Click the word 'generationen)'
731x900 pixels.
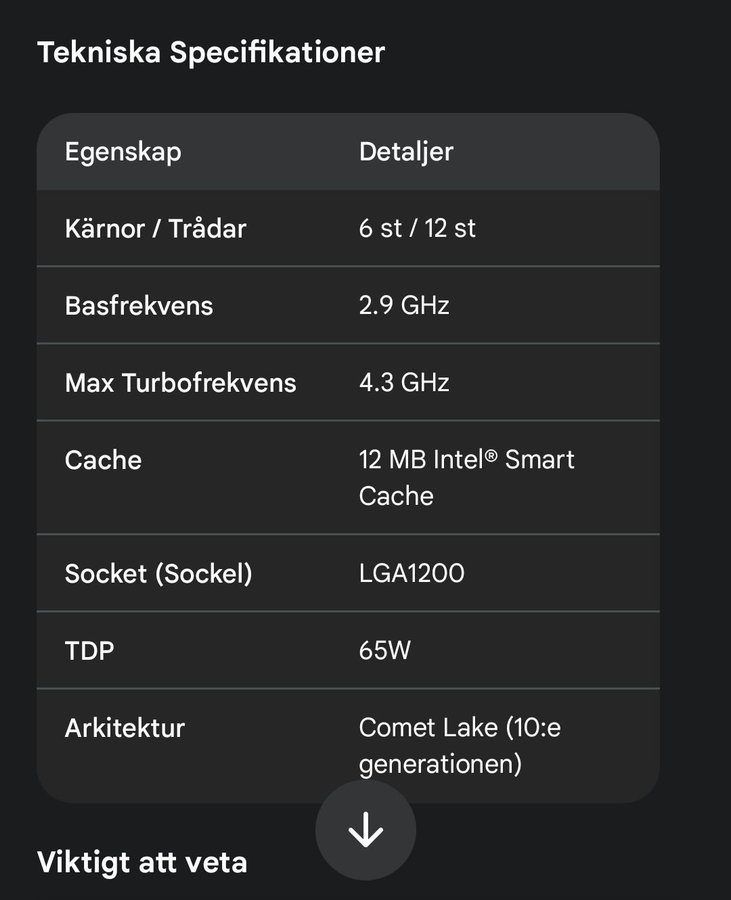(440, 765)
